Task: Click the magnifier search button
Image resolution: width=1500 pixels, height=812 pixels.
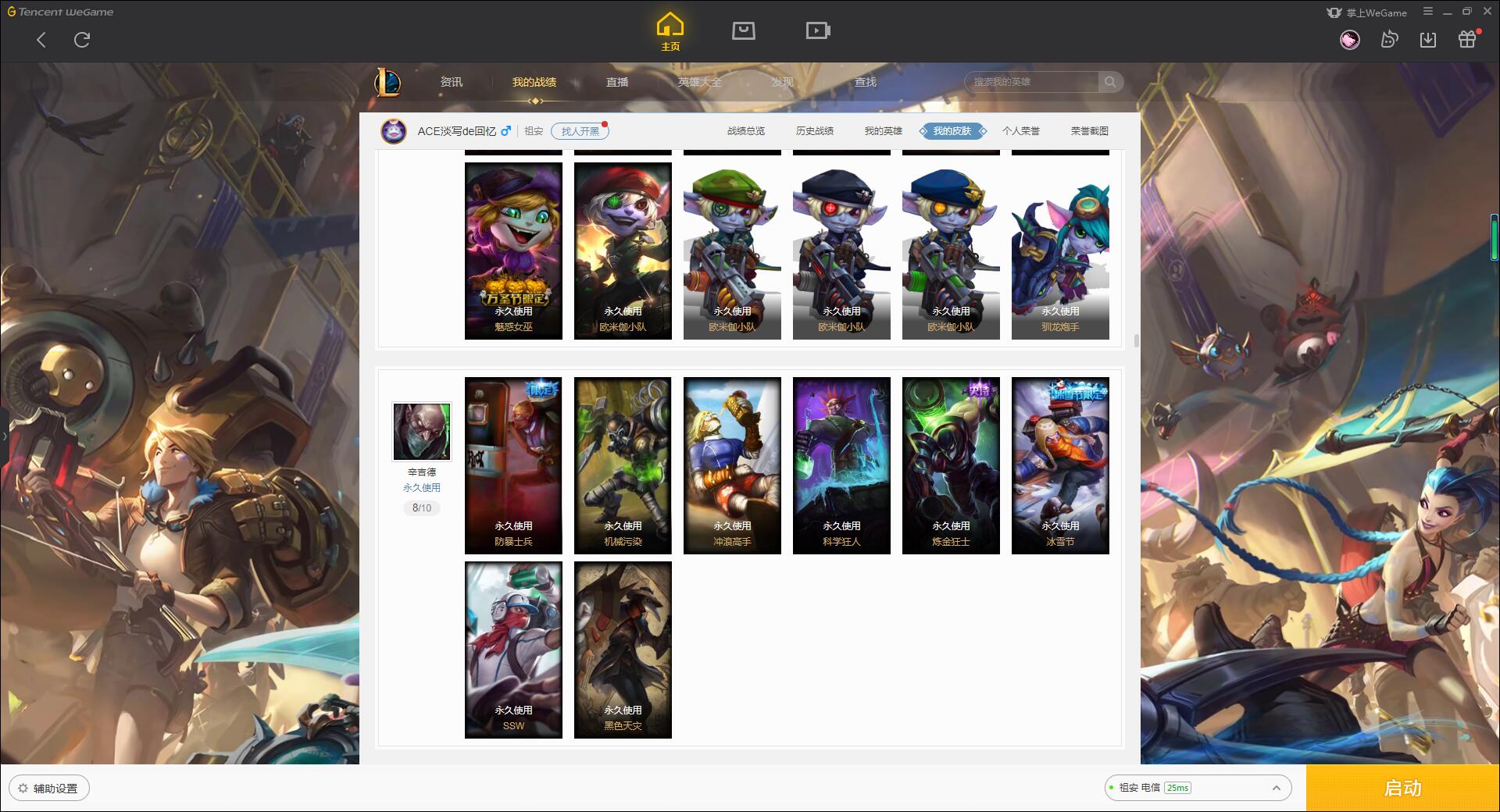Action: pos(1110,82)
